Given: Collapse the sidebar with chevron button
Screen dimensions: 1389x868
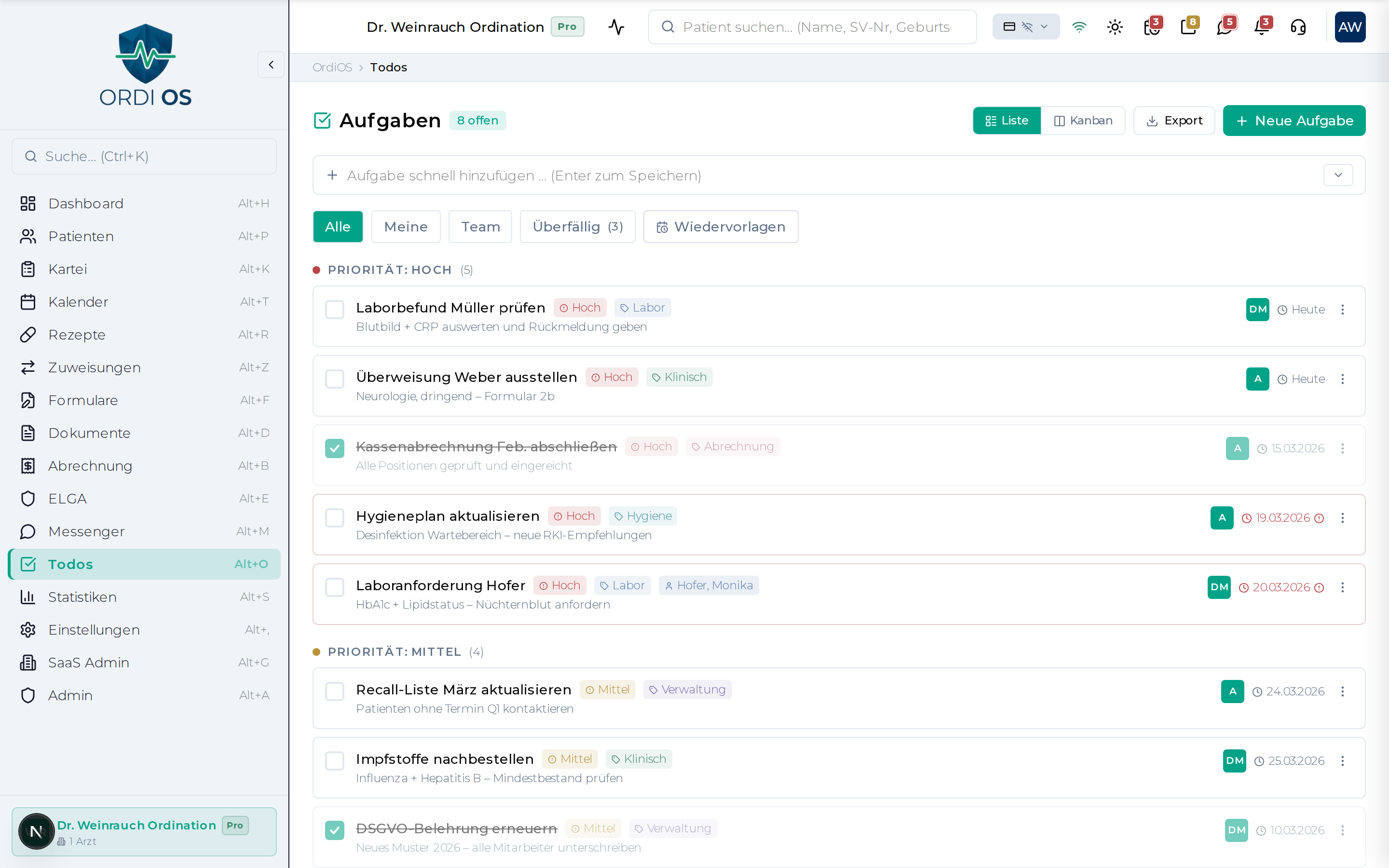Looking at the screenshot, I should [x=271, y=65].
